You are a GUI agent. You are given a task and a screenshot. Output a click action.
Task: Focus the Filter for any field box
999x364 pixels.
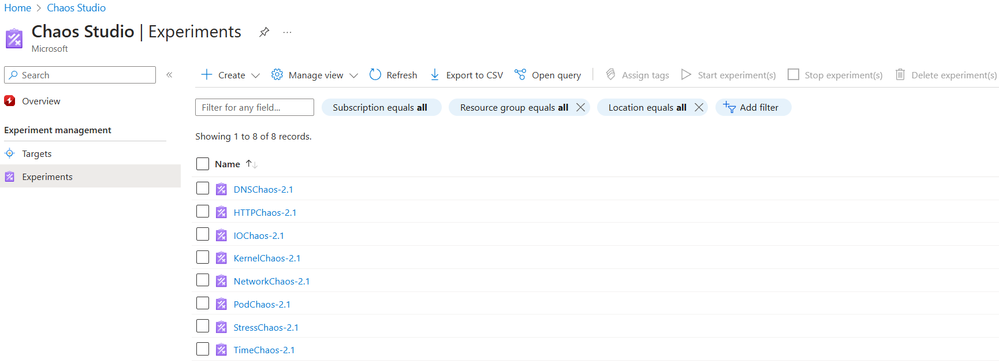(x=254, y=107)
